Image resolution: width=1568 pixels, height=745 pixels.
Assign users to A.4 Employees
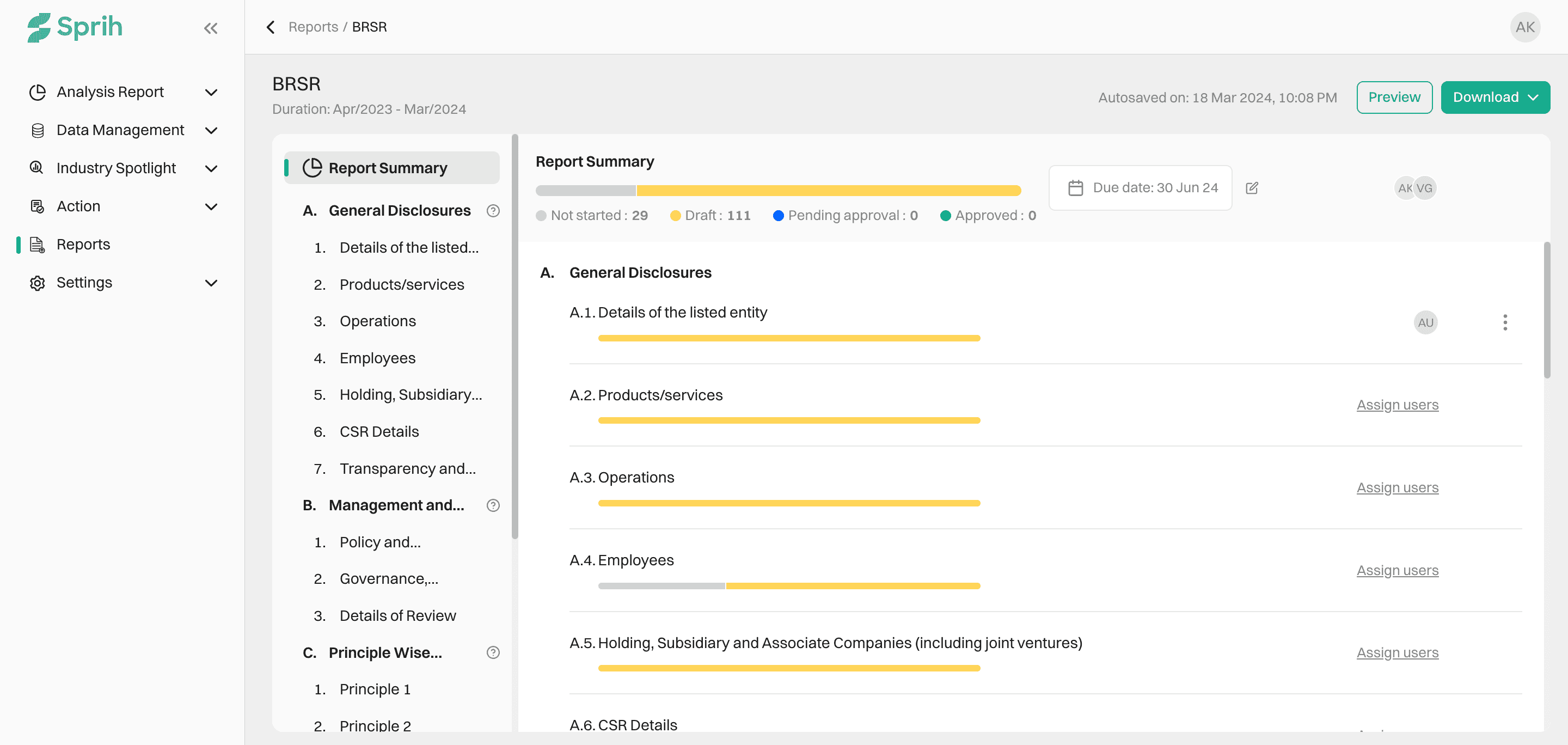(x=1397, y=570)
